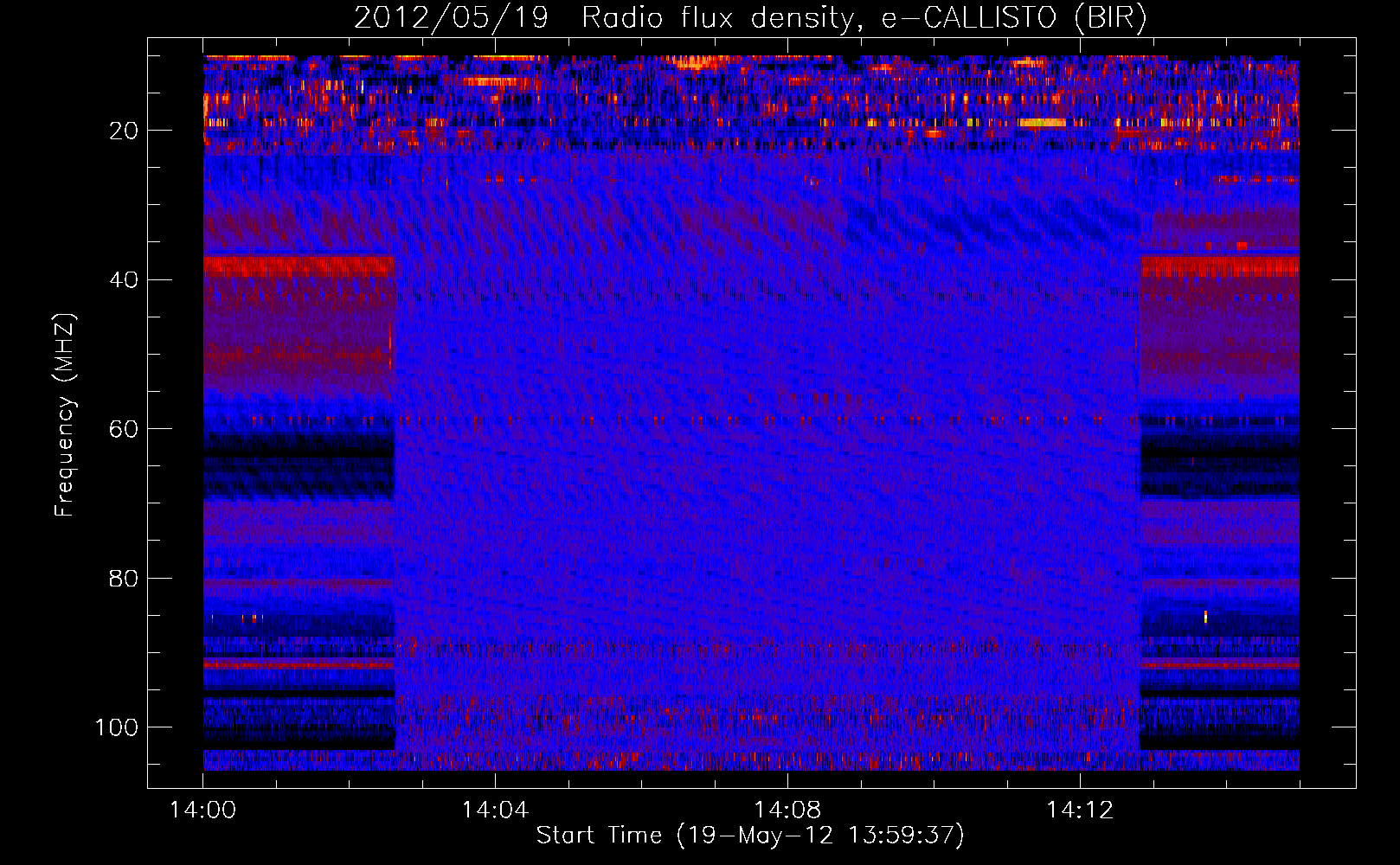Click the "14:00" time tick label
This screenshot has height=865, width=1400.
coord(202,811)
